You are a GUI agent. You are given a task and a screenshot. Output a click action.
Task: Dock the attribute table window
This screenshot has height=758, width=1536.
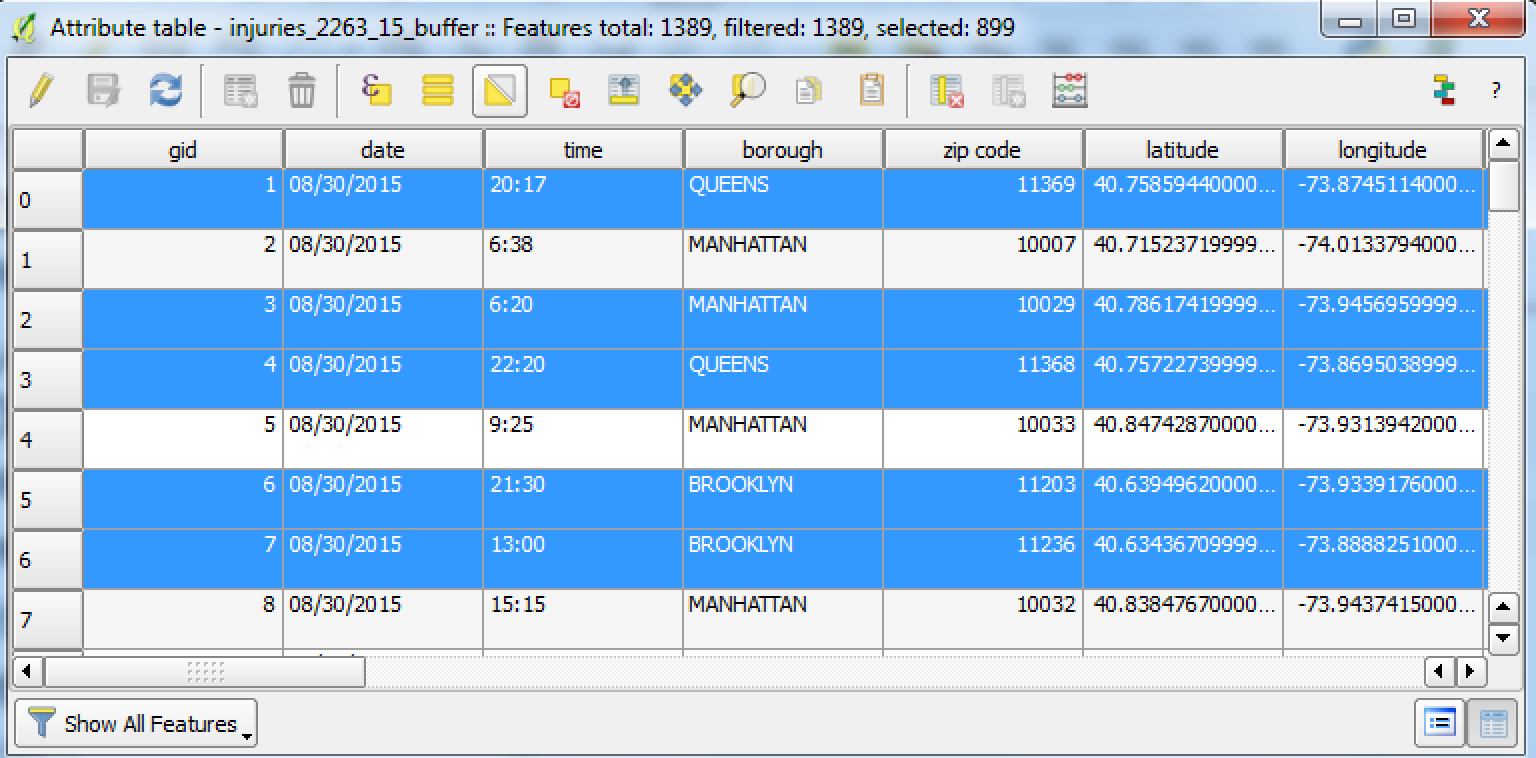[x=1443, y=91]
